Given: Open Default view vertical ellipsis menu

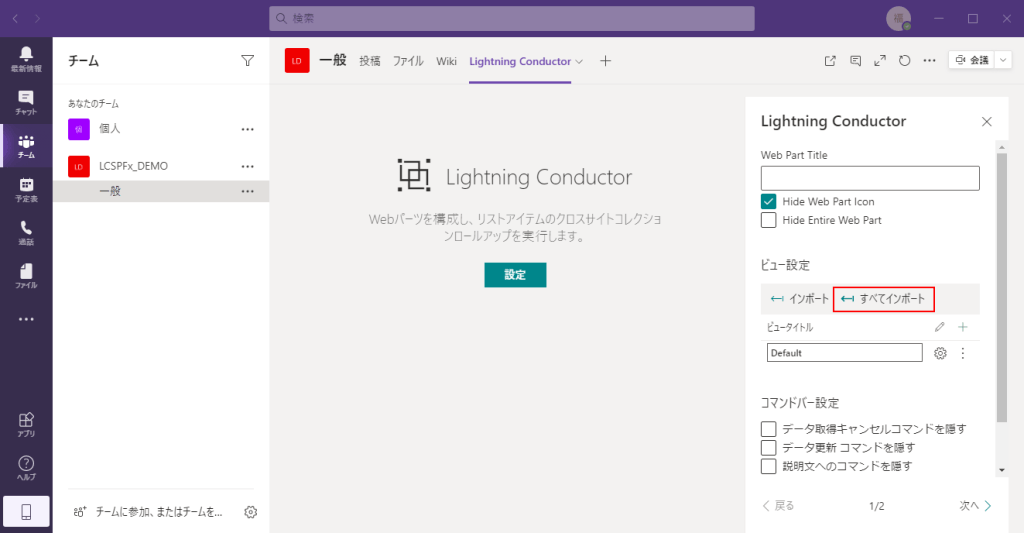Looking at the screenshot, I should (963, 353).
